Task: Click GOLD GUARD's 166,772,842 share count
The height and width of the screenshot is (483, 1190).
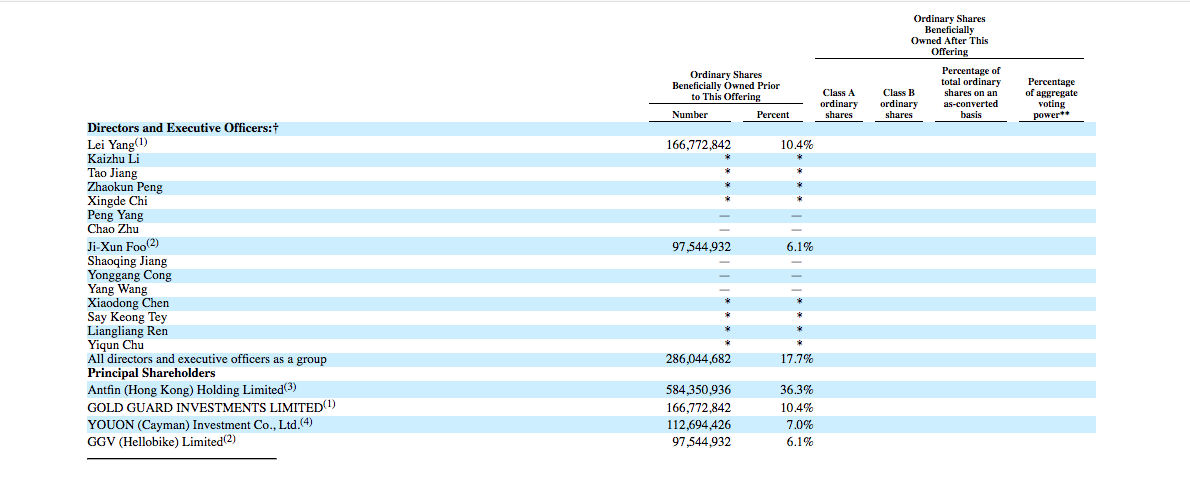Action: 698,407
